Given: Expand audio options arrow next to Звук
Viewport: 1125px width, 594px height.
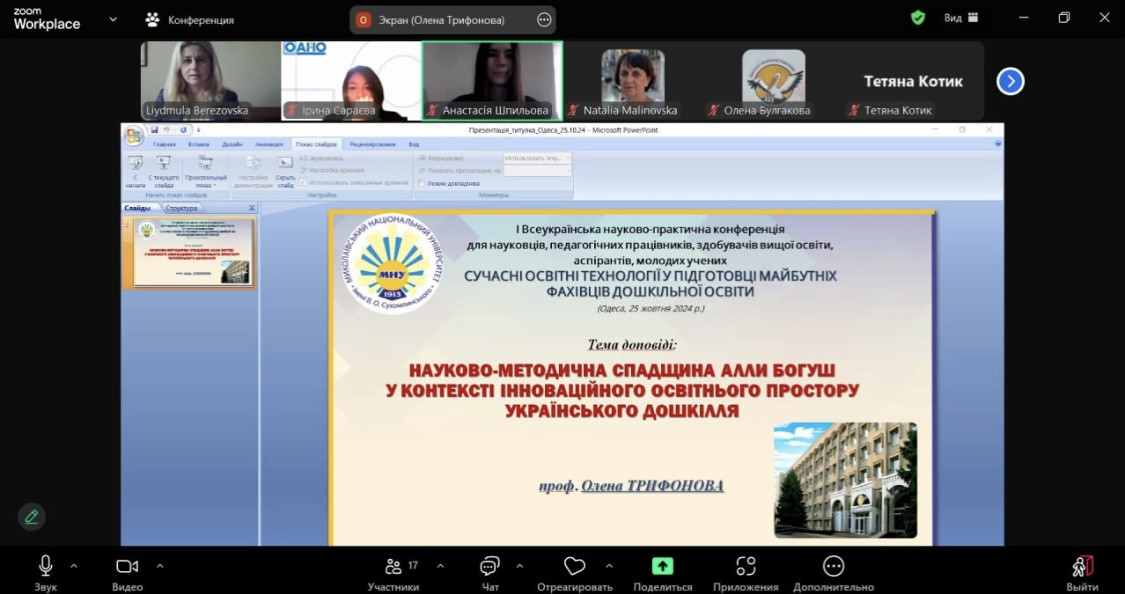Looking at the screenshot, I should pos(74,565).
